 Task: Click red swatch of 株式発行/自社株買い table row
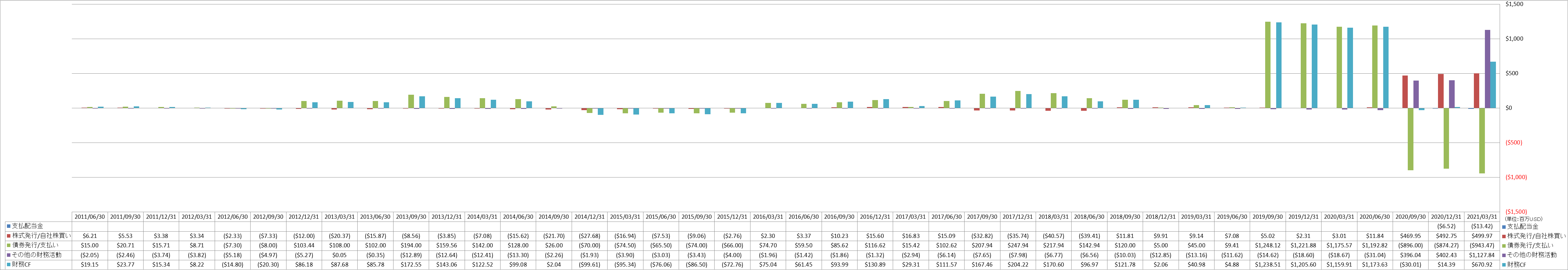(x=8, y=236)
